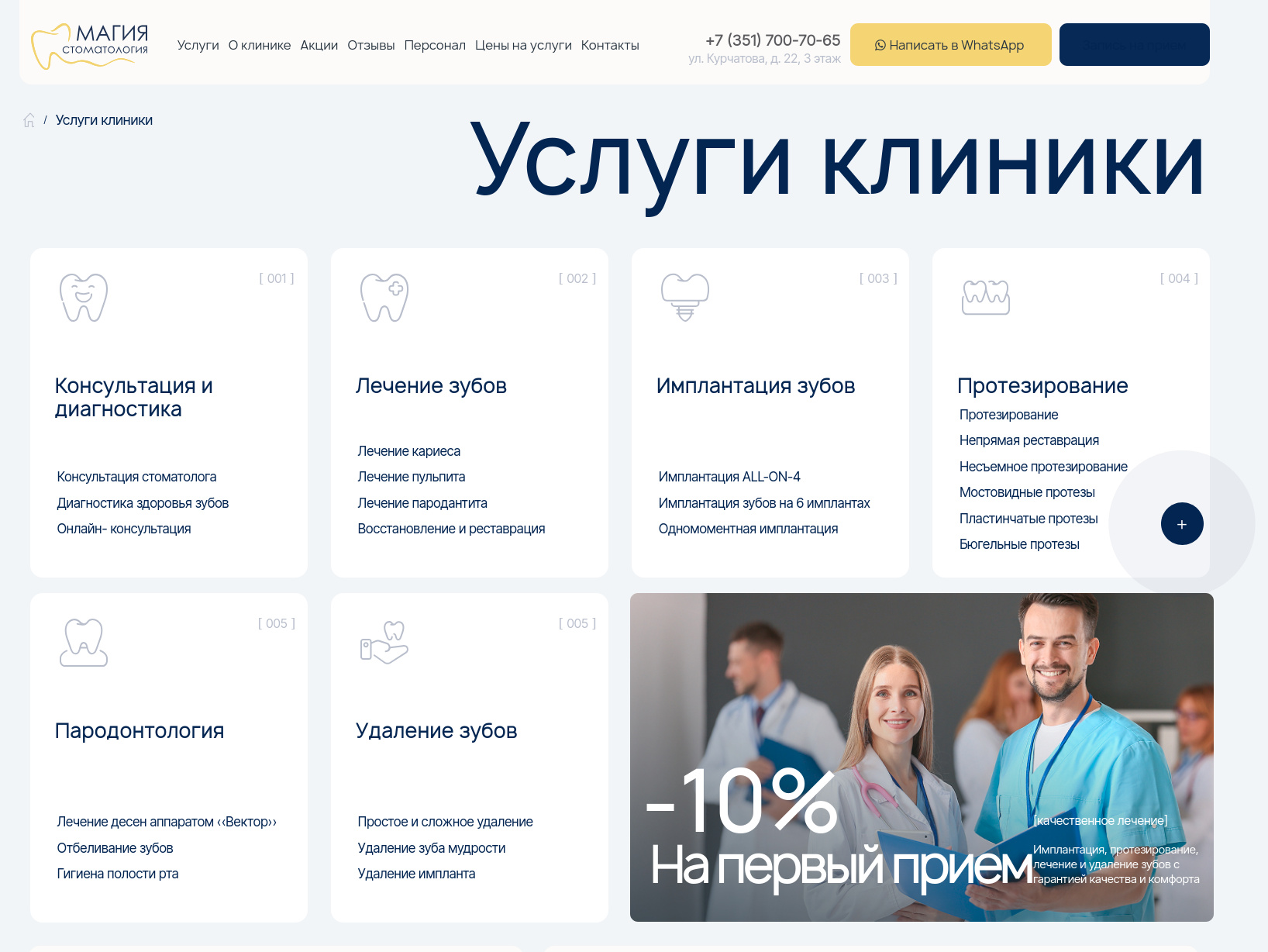1268x952 pixels.
Task: Select Лечение пульпита link
Action: point(412,477)
